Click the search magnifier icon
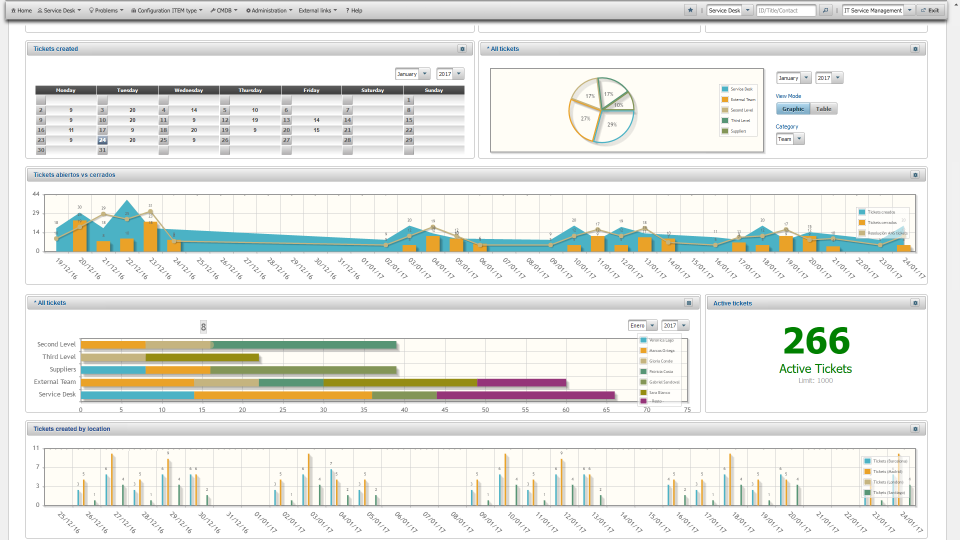960x540 pixels. tap(825, 10)
